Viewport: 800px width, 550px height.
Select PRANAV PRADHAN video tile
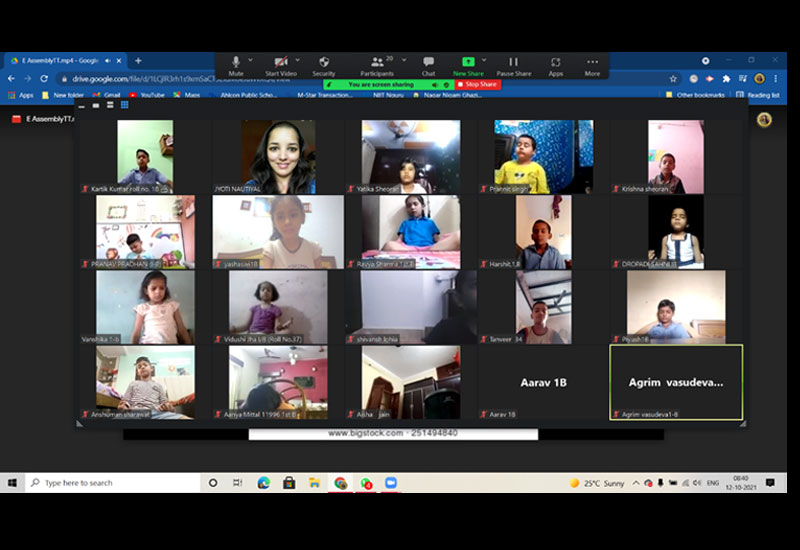pos(145,232)
